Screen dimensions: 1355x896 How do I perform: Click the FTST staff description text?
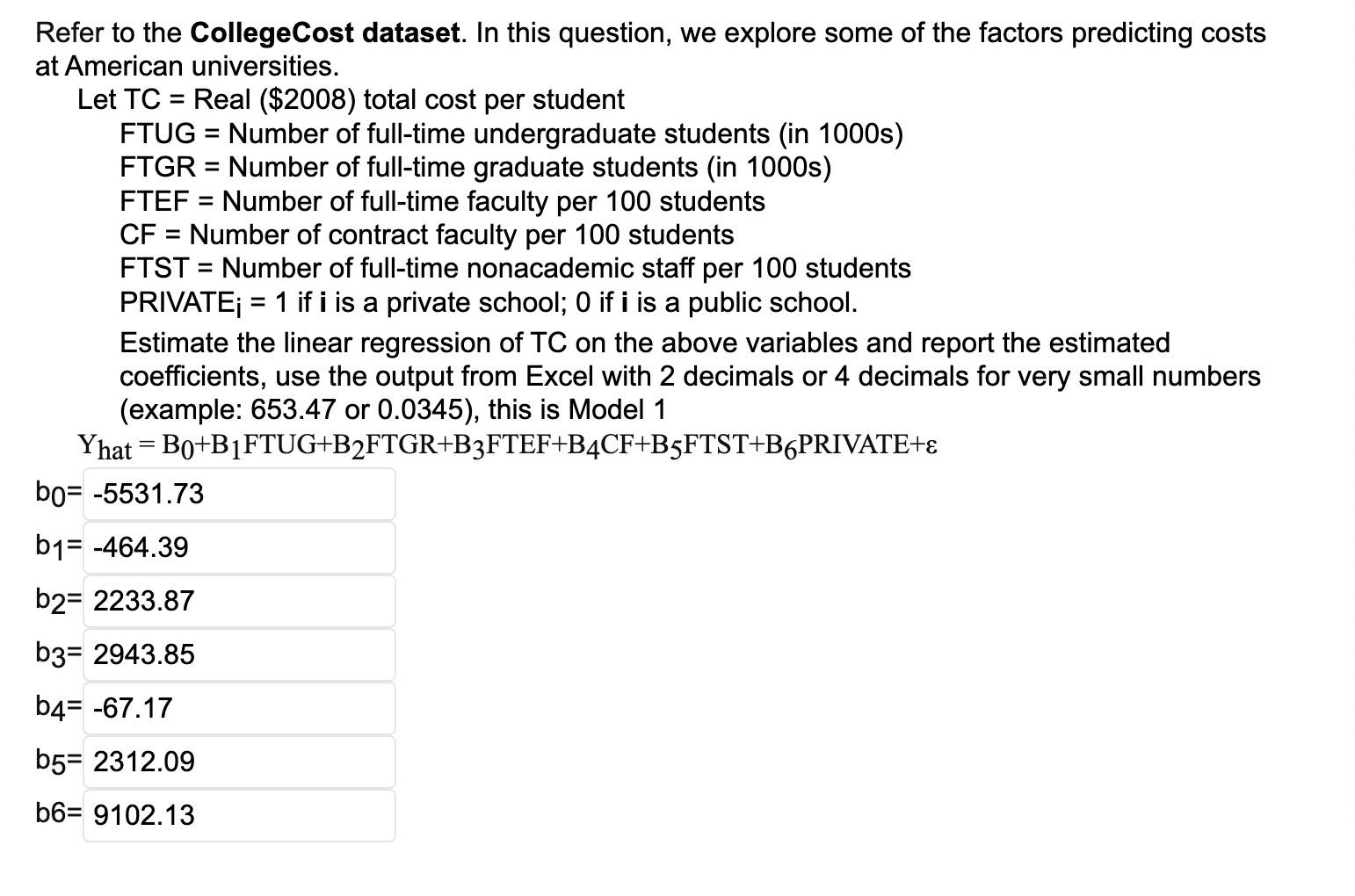click(x=515, y=268)
